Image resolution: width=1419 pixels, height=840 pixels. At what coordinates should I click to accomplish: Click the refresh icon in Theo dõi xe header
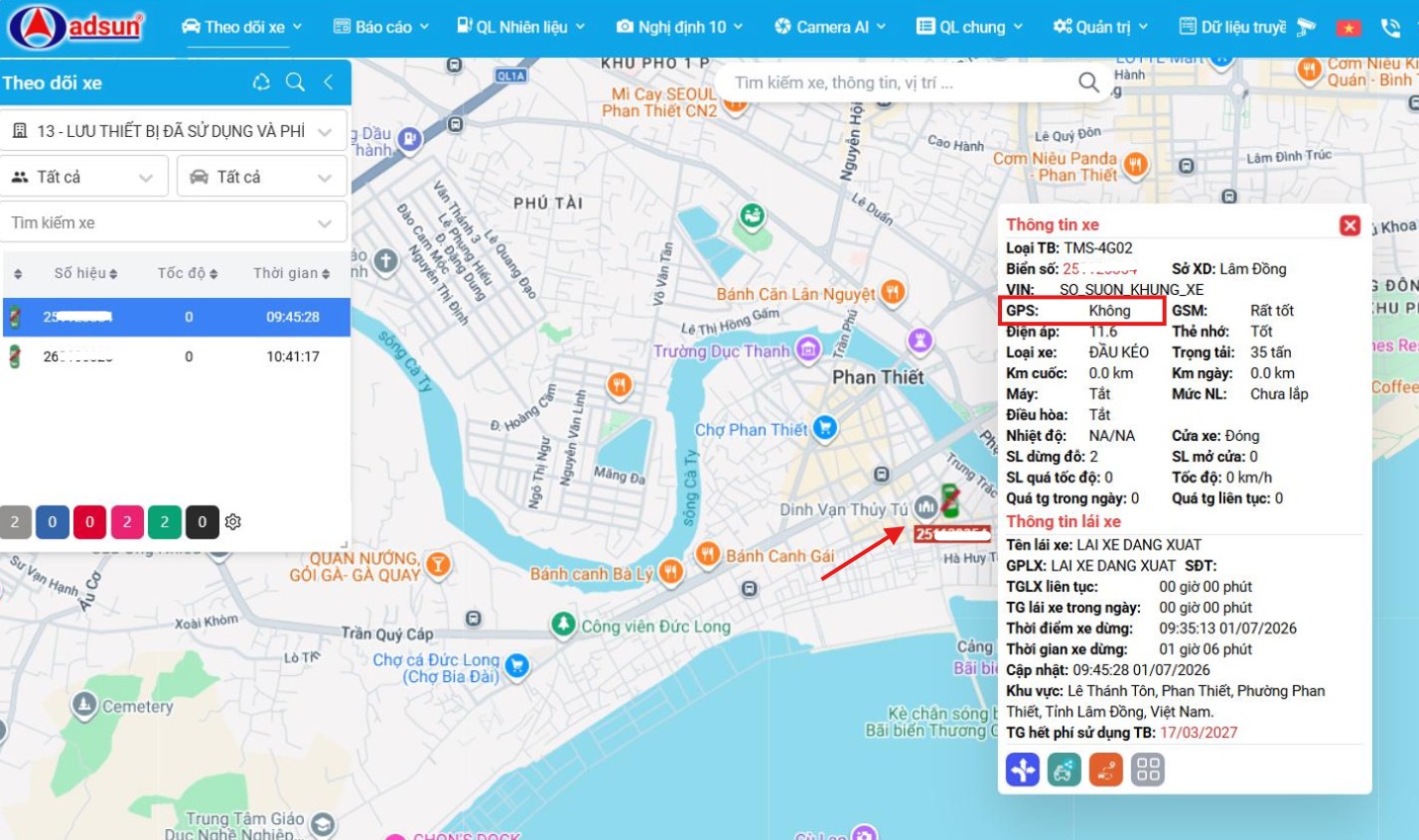click(x=261, y=82)
